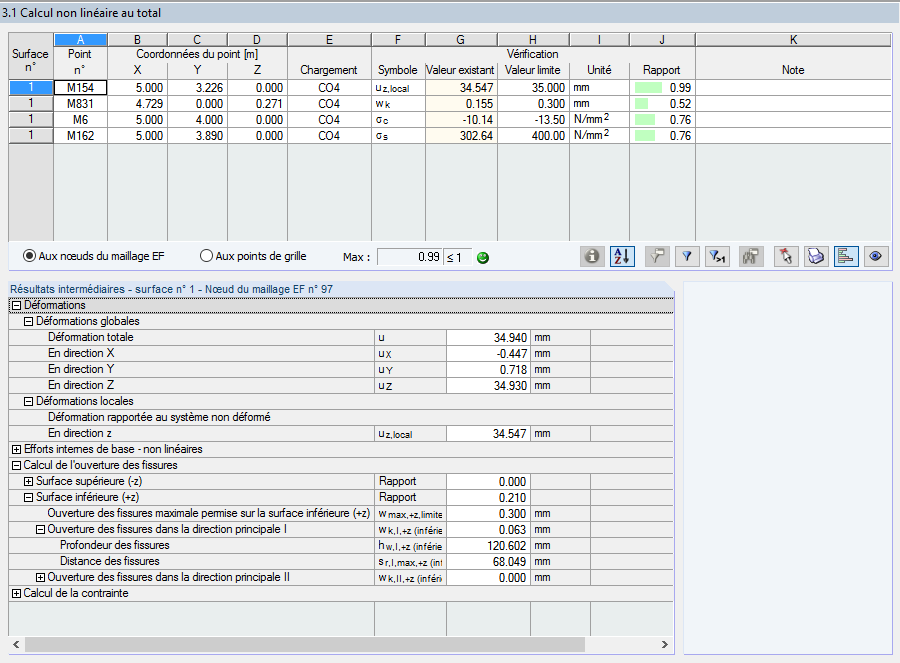The height and width of the screenshot is (663, 900).
Task: Click w max limite value 0.300
Action: 488,514
